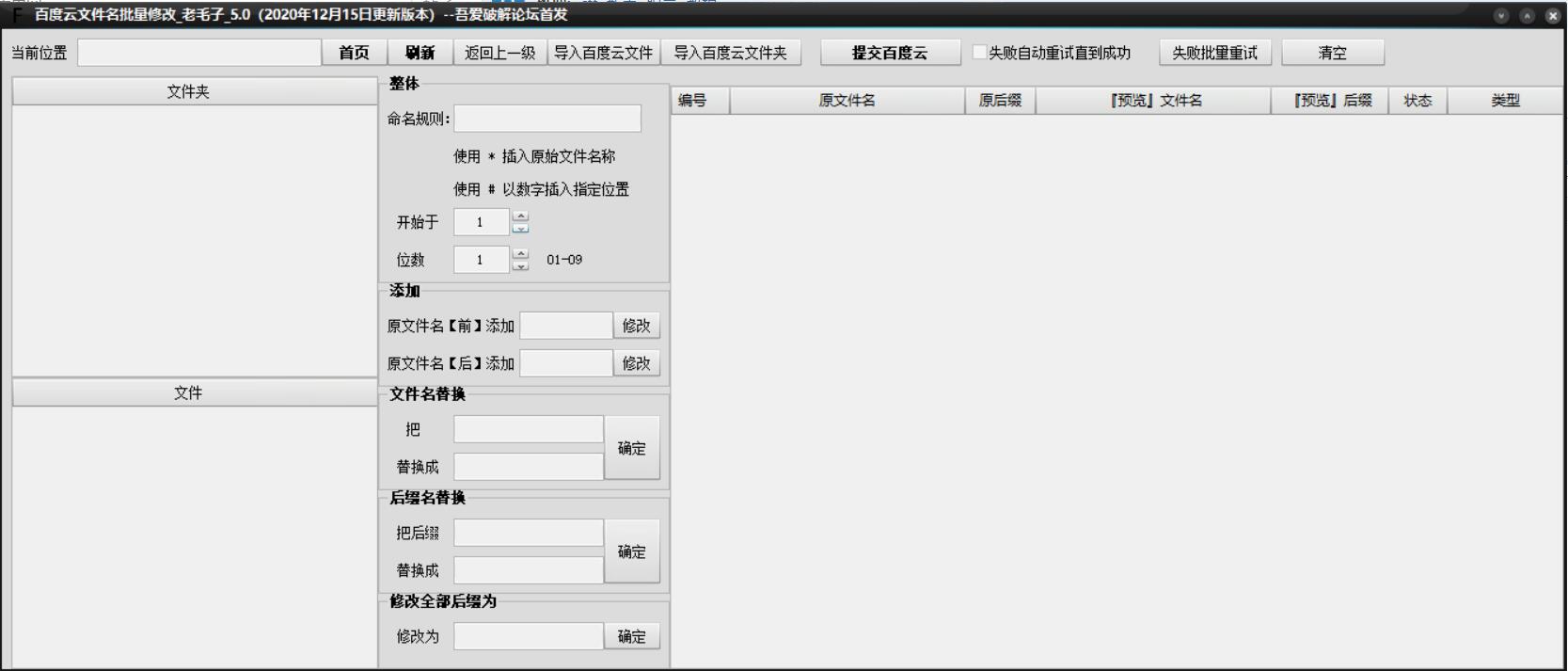Click the 文件夹 list header
Viewport: 1568px width, 671px height.
(195, 91)
